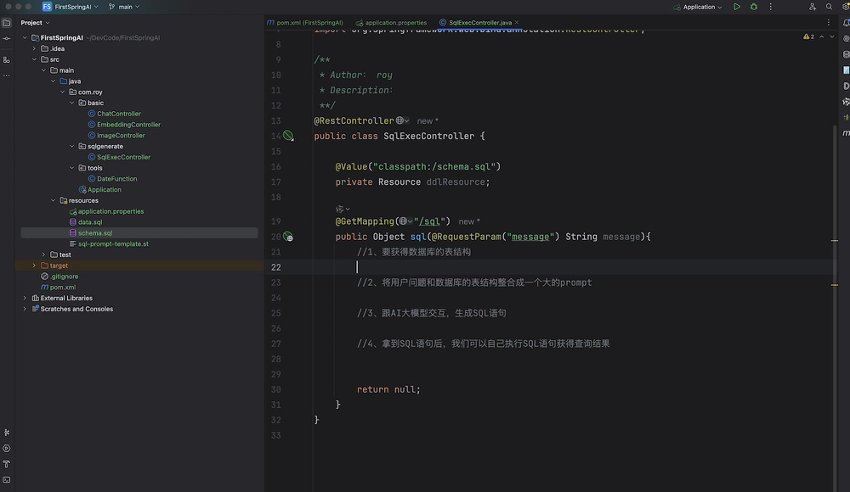Open the Terminal tool window icon
The image size is (850, 492).
[x=7, y=480]
